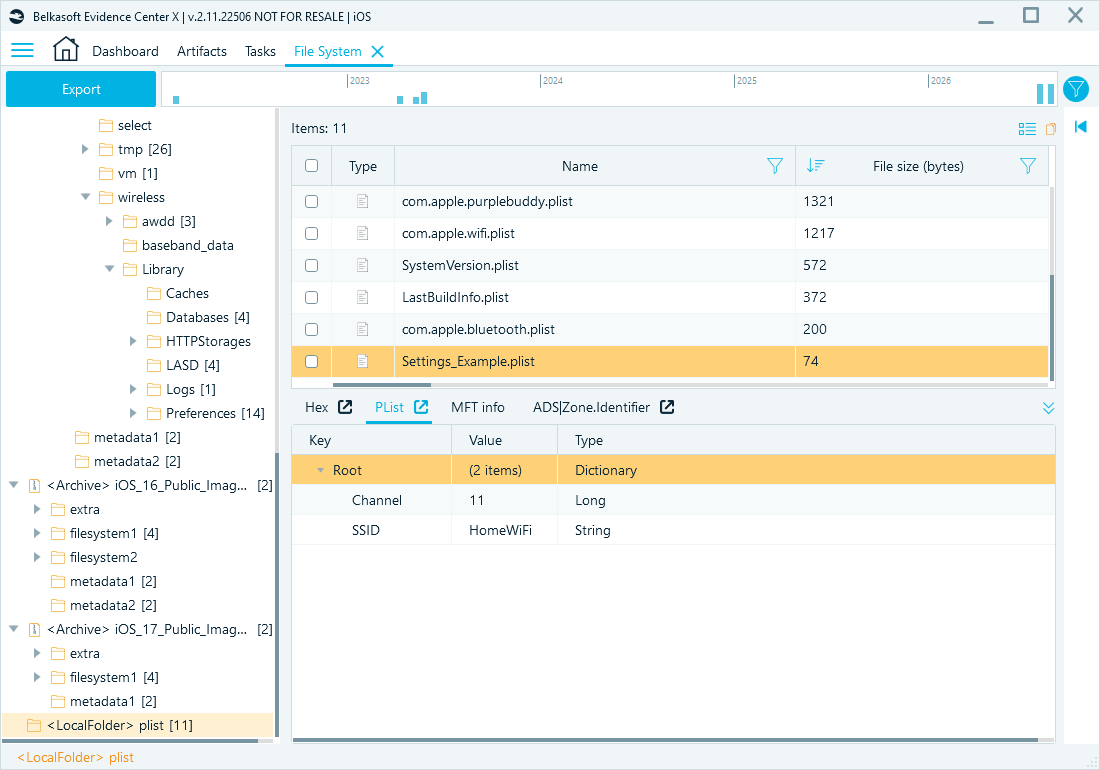This screenshot has height=770, width=1100.
Task: Click the Settings_Example.plist file icon
Action: pos(363,361)
